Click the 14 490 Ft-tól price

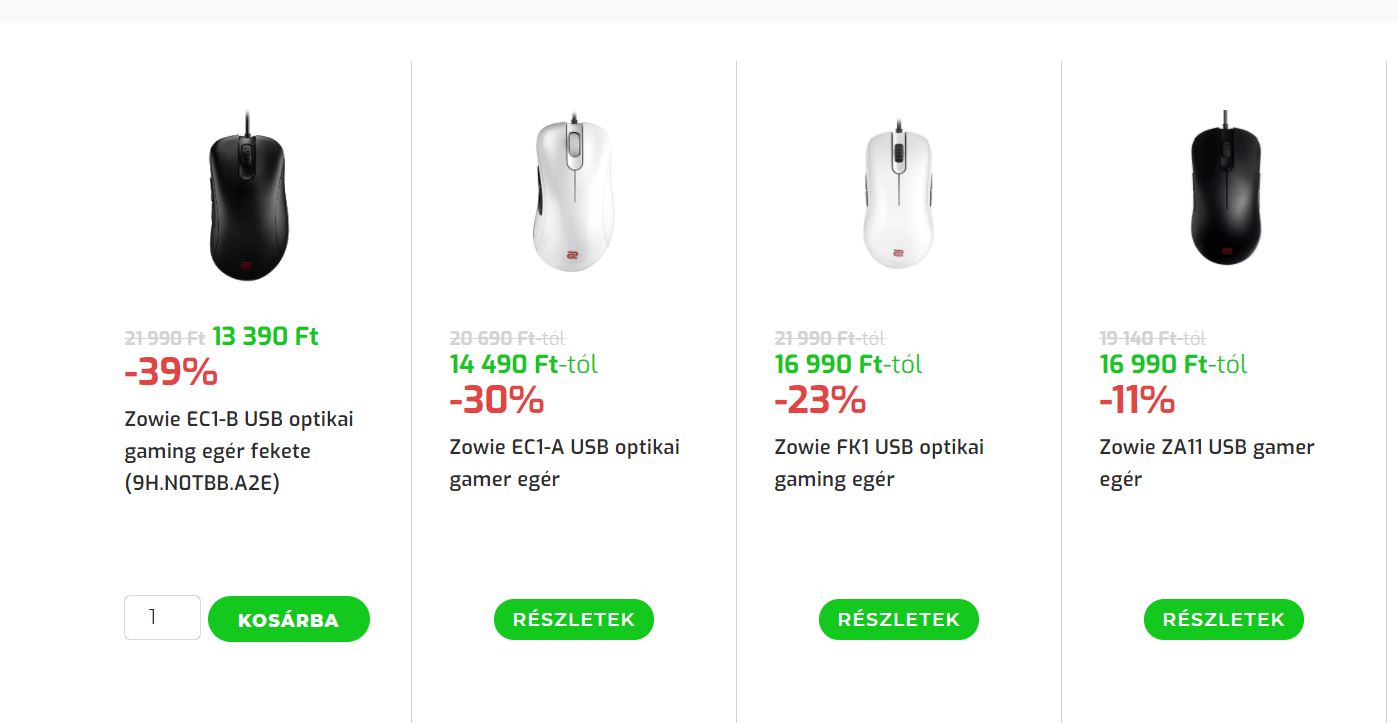523,364
